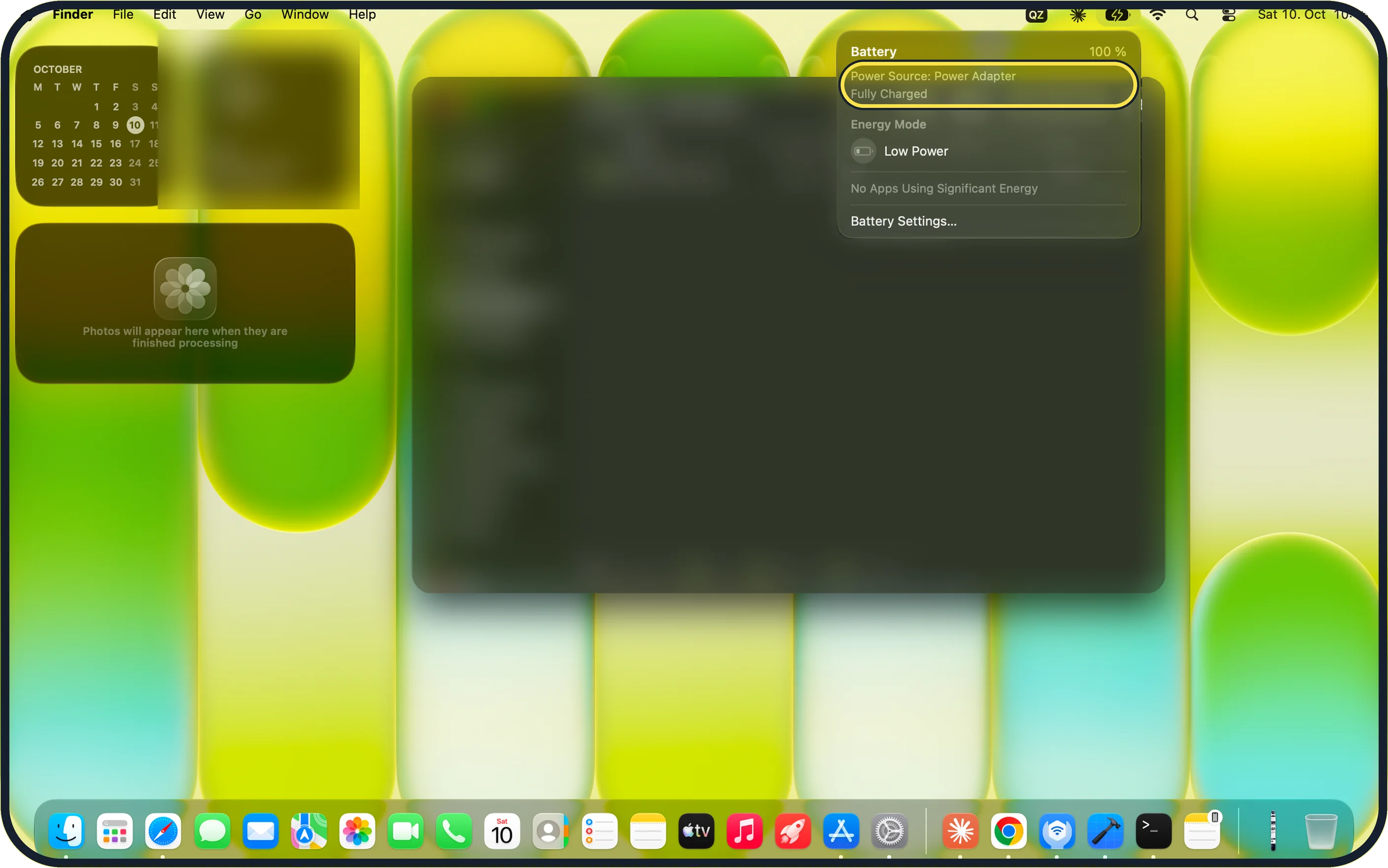This screenshot has height=868, width=1388.
Task: Launch the Music app from the Dock
Action: click(744, 831)
